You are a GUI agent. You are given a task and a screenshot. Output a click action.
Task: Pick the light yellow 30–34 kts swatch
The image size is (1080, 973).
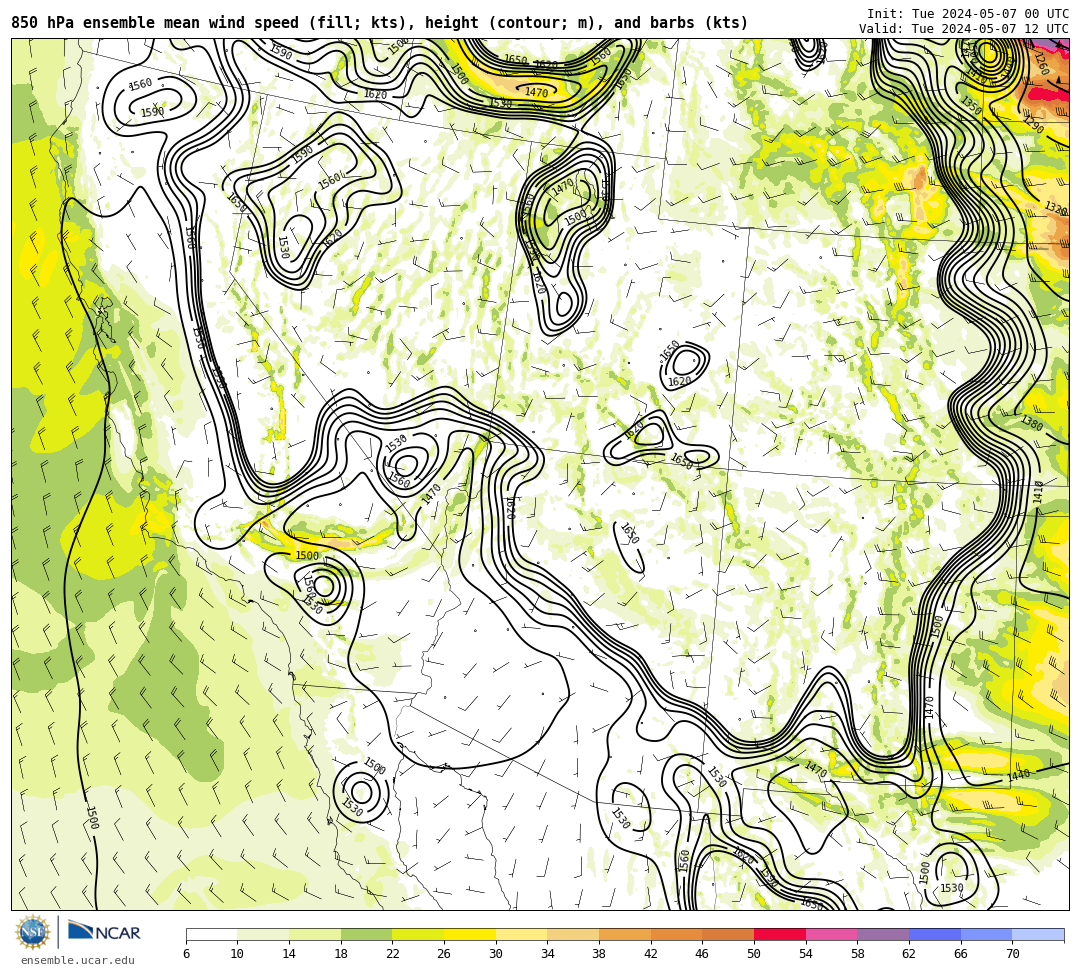(x=521, y=934)
